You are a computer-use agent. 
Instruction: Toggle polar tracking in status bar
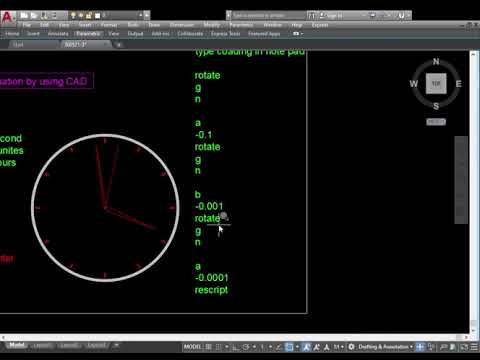(246, 347)
